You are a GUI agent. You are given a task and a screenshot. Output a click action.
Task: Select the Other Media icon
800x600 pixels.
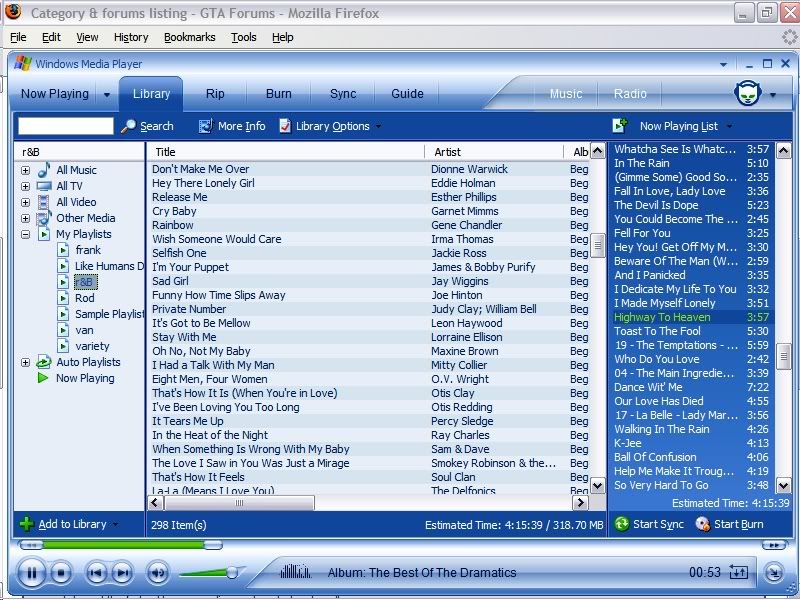[x=44, y=218]
